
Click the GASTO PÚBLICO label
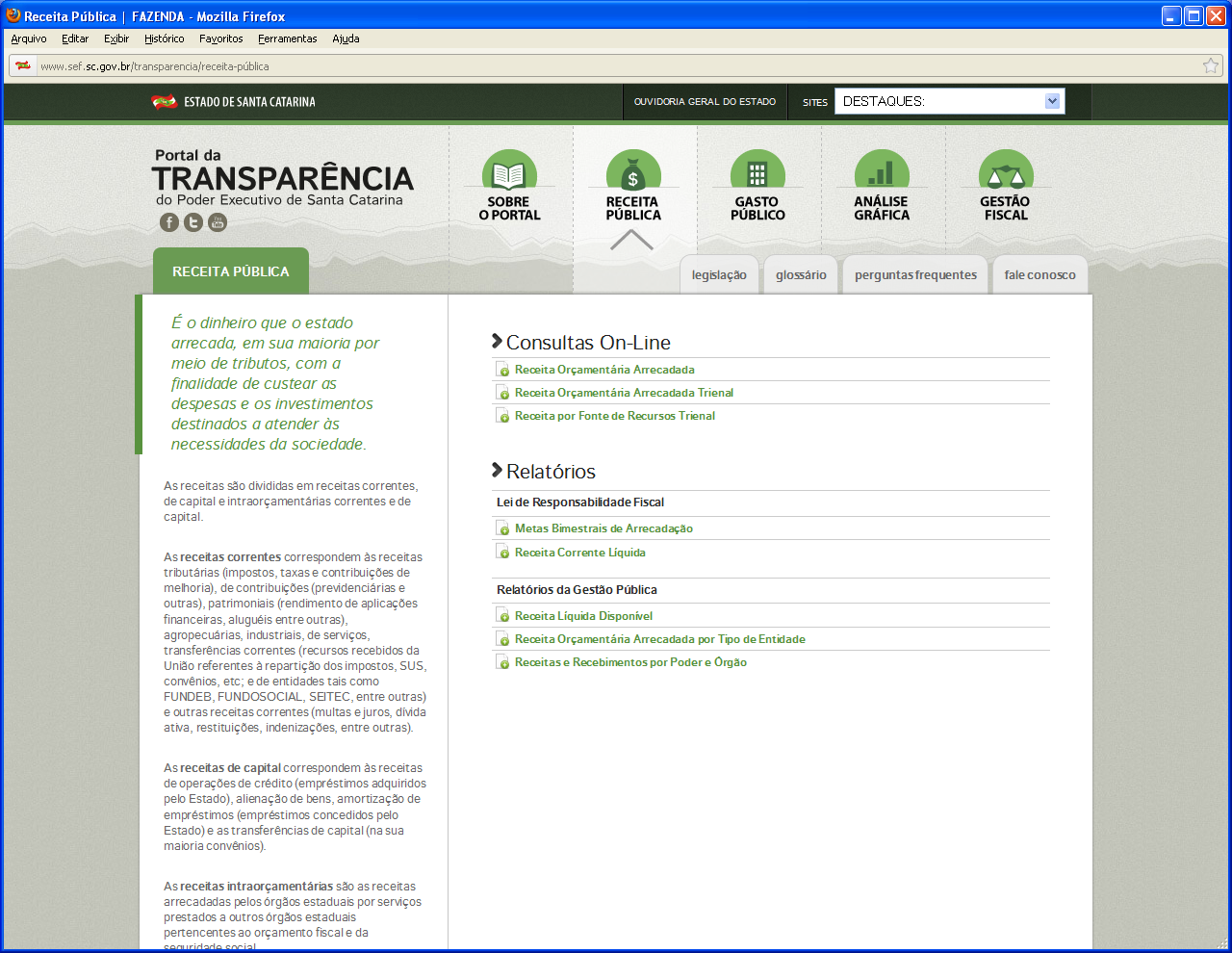click(757, 209)
